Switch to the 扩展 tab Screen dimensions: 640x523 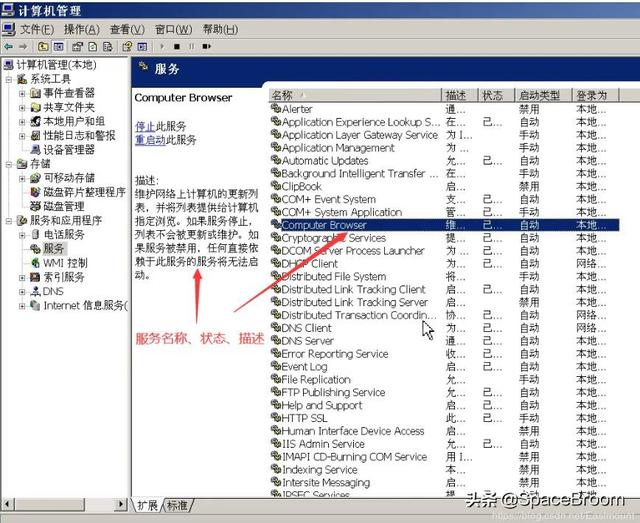[147, 505]
